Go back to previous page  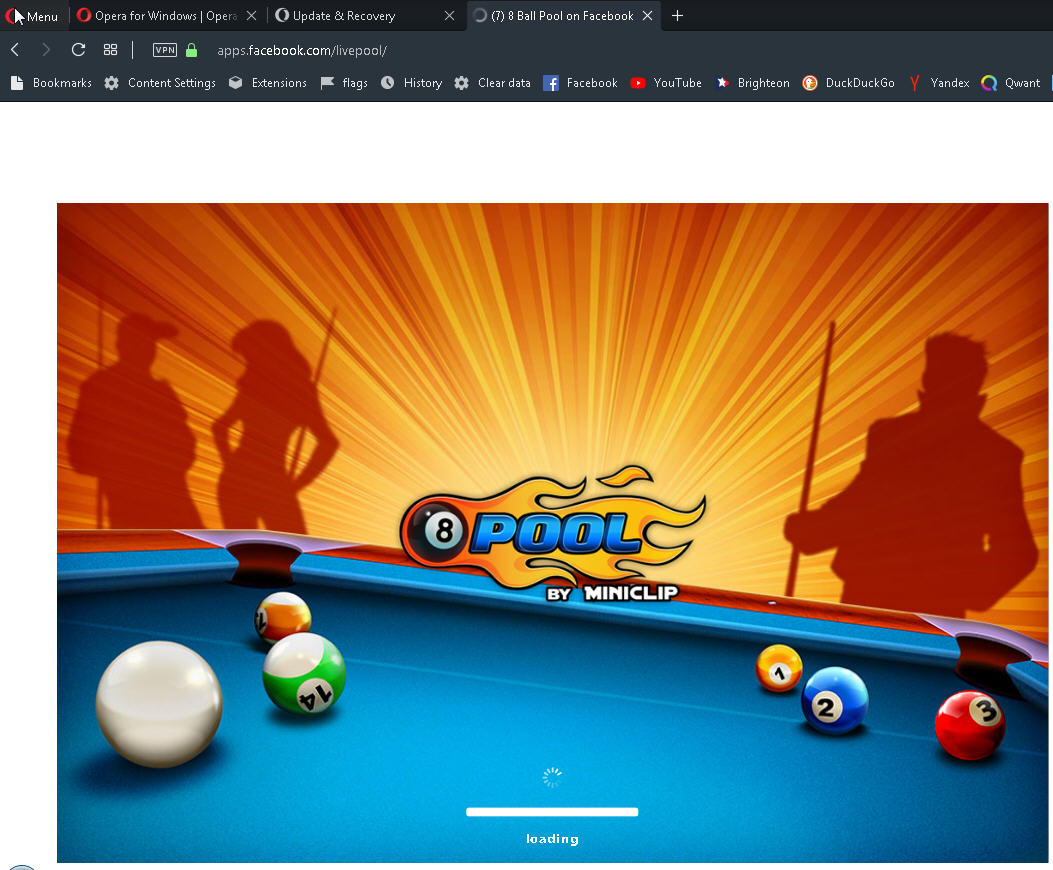[15, 50]
